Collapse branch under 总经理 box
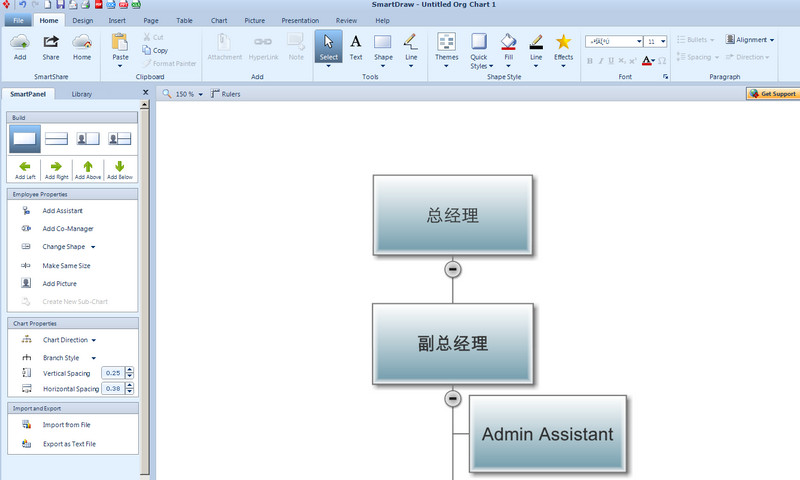 pos(453,269)
